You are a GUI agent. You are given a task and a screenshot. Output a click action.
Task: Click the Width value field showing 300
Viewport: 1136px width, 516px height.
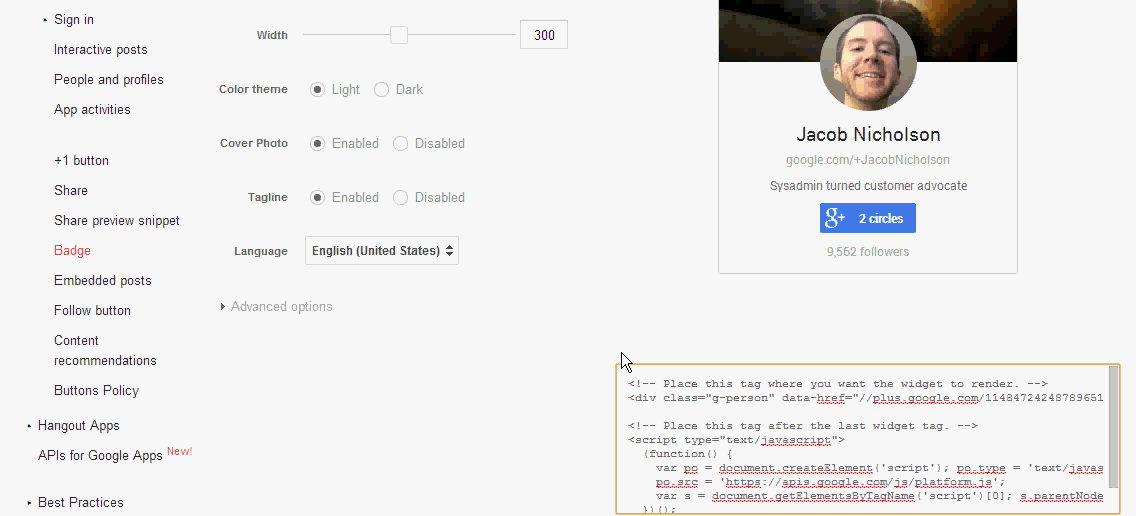[543, 35]
